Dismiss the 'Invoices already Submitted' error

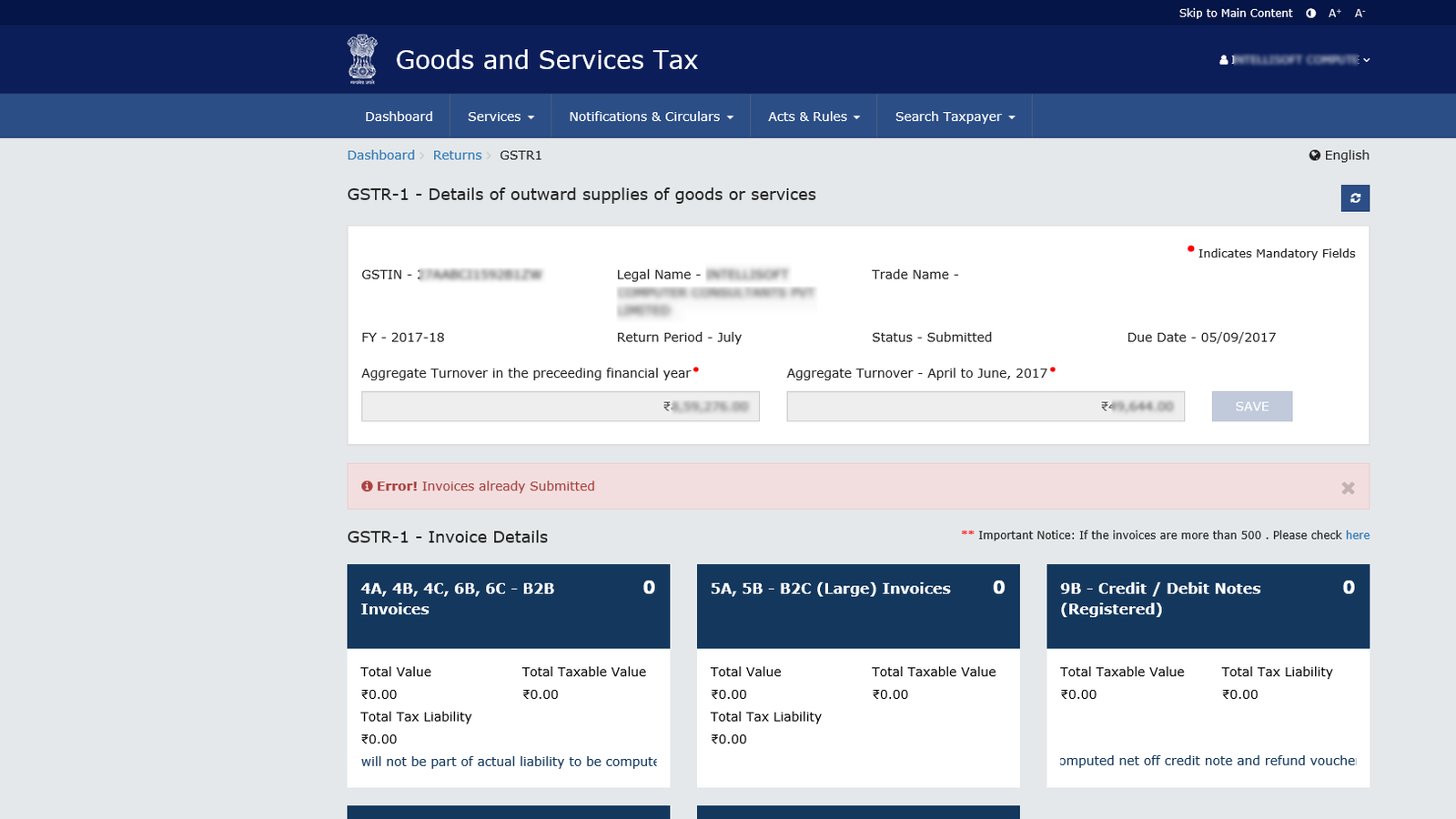click(x=1348, y=488)
